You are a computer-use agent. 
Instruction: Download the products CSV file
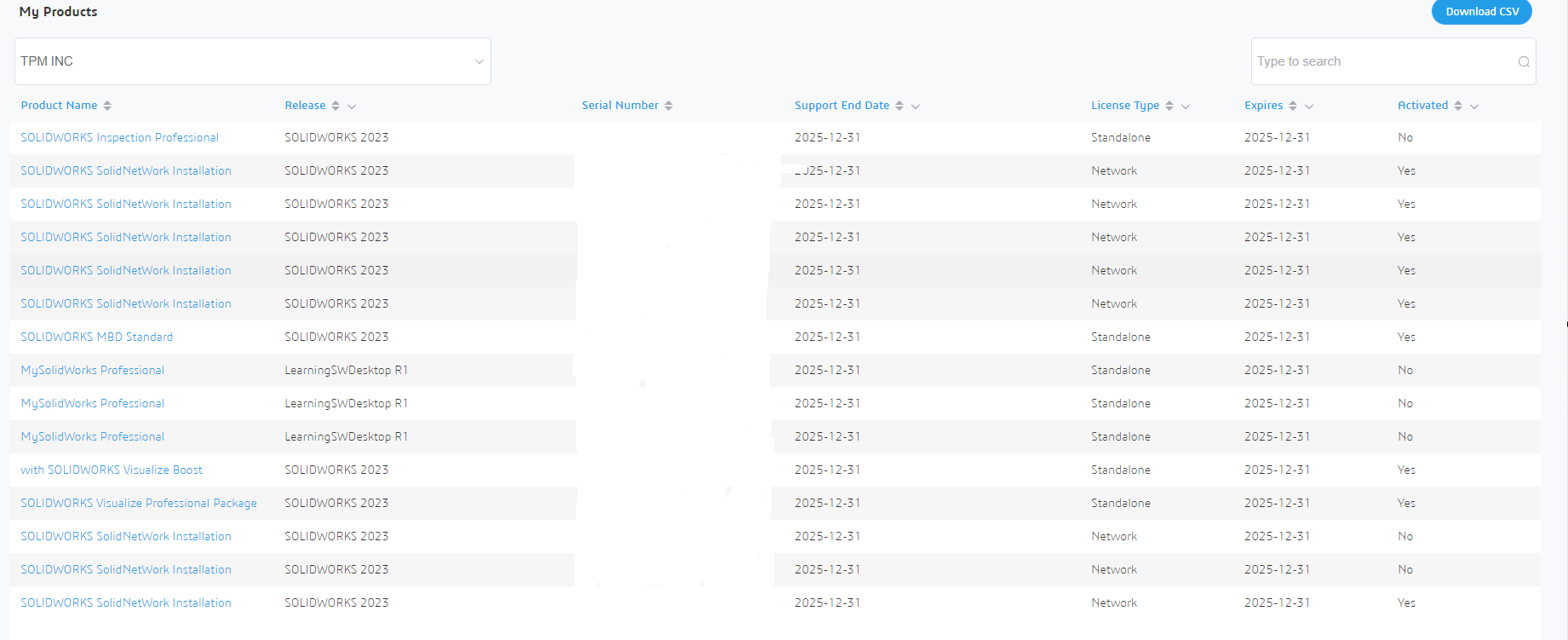(1481, 12)
